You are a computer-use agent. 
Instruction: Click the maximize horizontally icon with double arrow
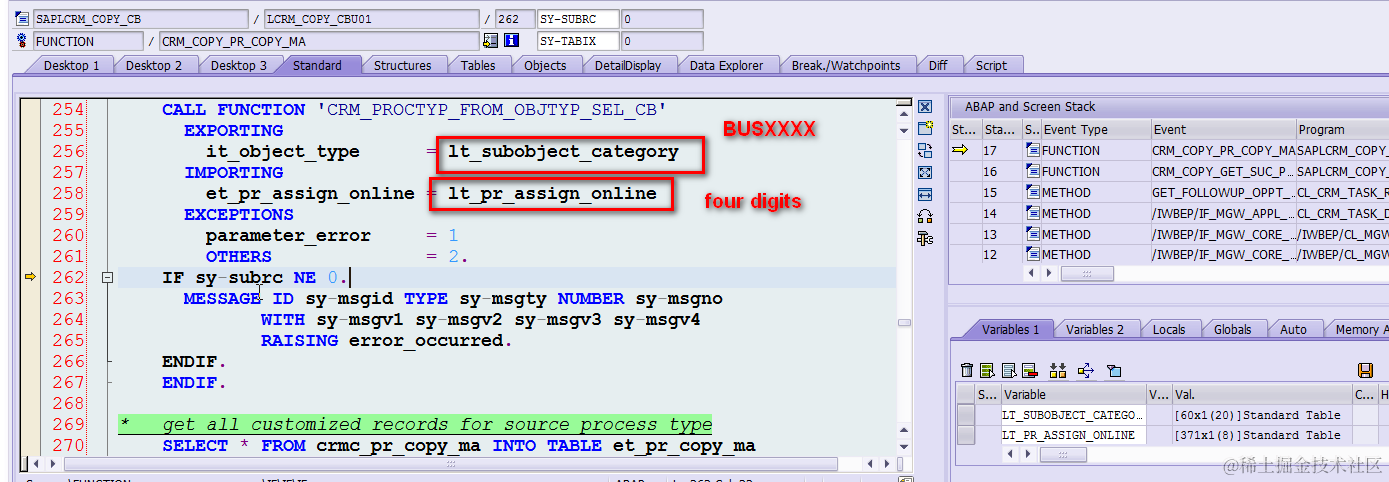[x=925, y=195]
